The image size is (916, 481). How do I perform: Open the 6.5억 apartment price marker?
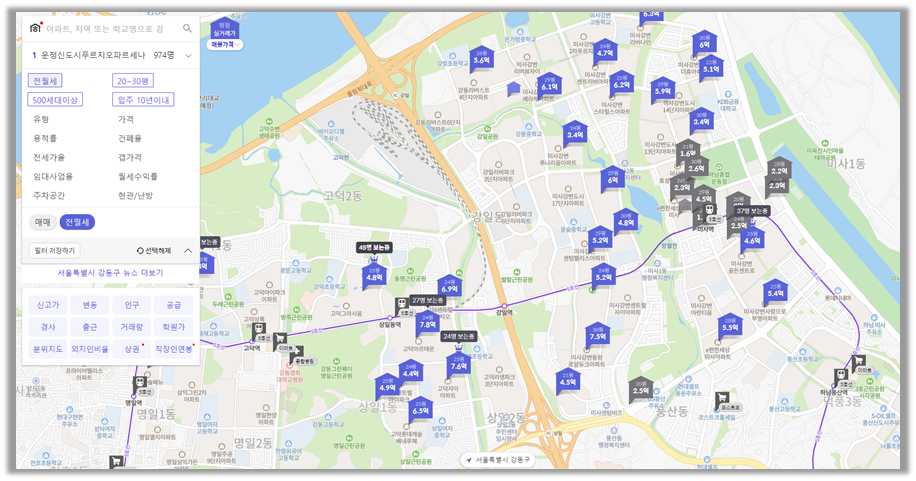420,408
